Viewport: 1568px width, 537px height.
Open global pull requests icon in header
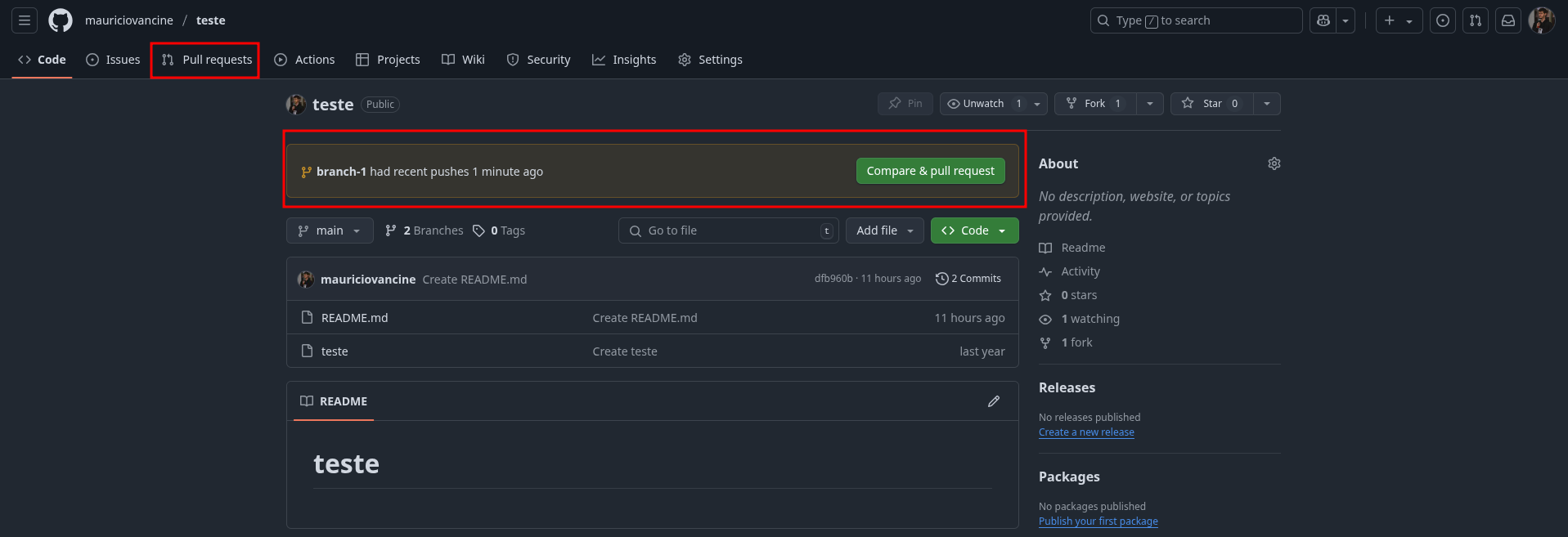coord(1475,20)
